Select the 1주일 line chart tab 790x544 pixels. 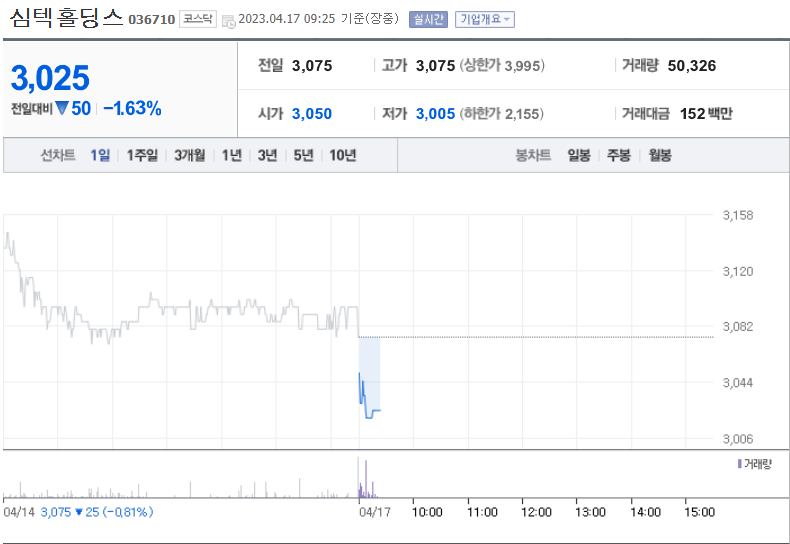(x=142, y=155)
